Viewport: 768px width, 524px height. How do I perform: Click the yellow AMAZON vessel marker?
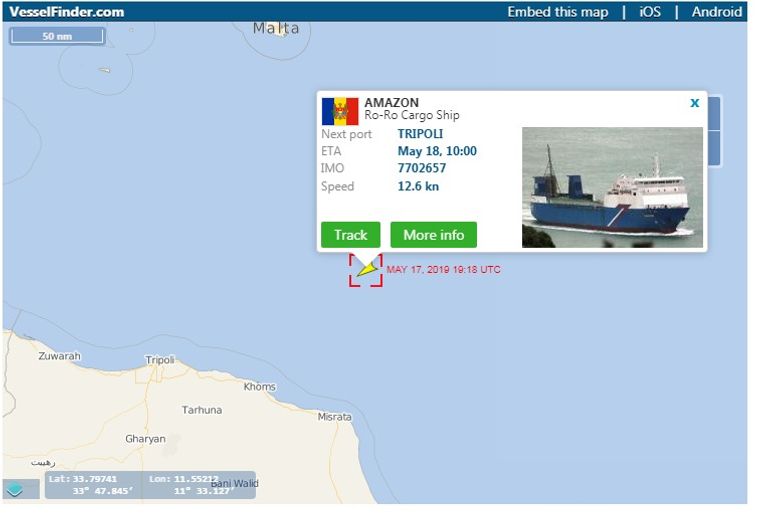tap(367, 269)
